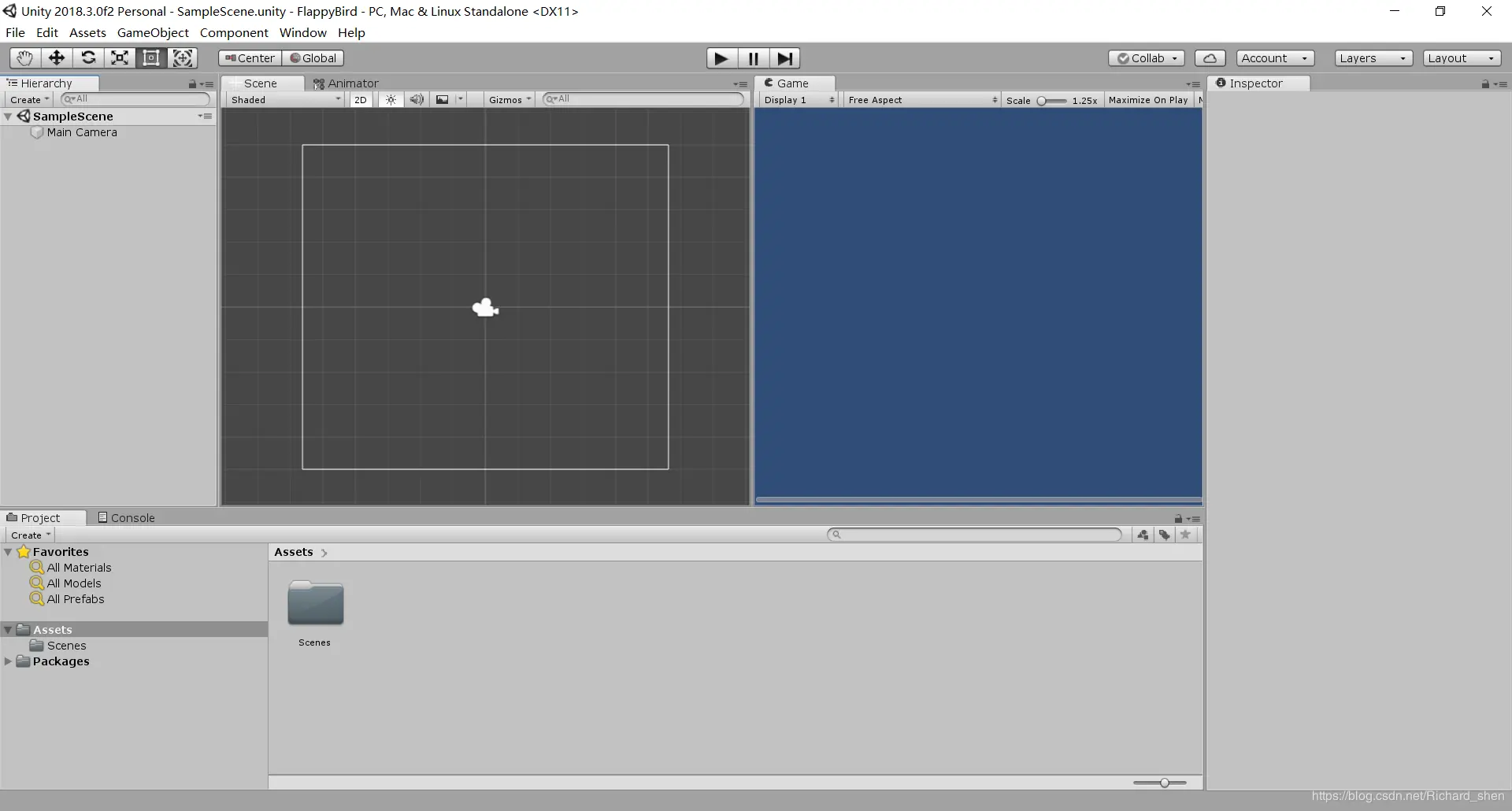Toggle pivot Center mode
The height and width of the screenshot is (811, 1512).
coord(250,58)
